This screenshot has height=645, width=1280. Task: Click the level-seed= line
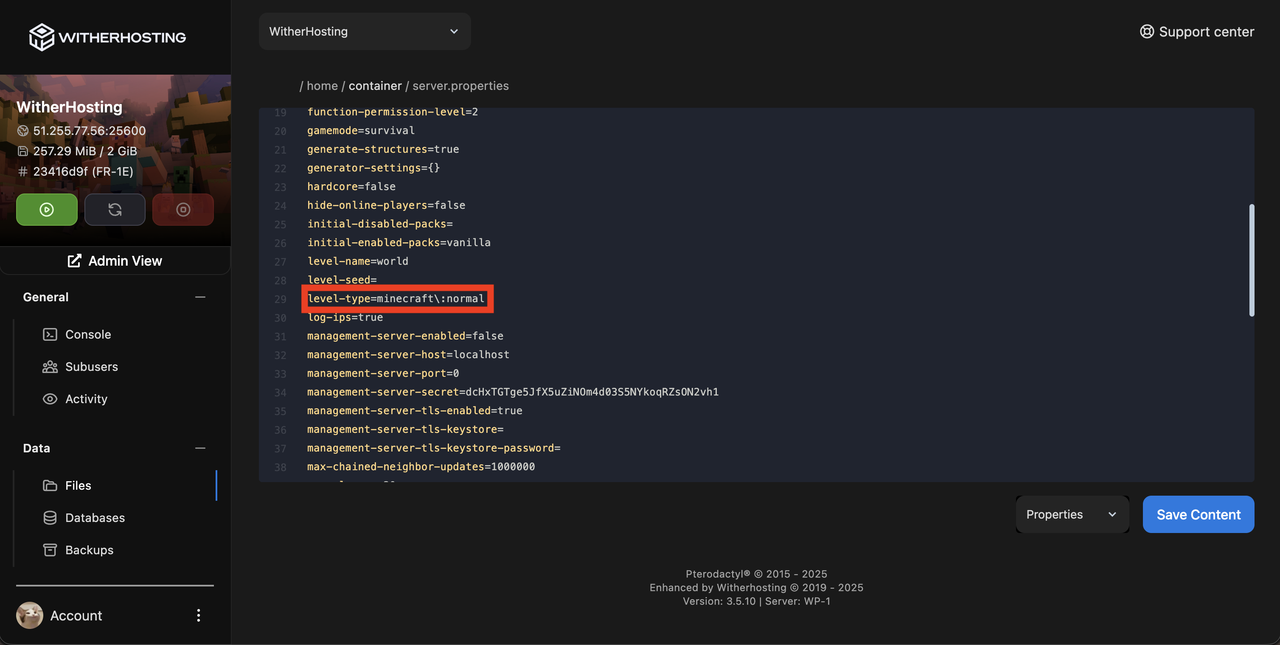tap(342, 280)
